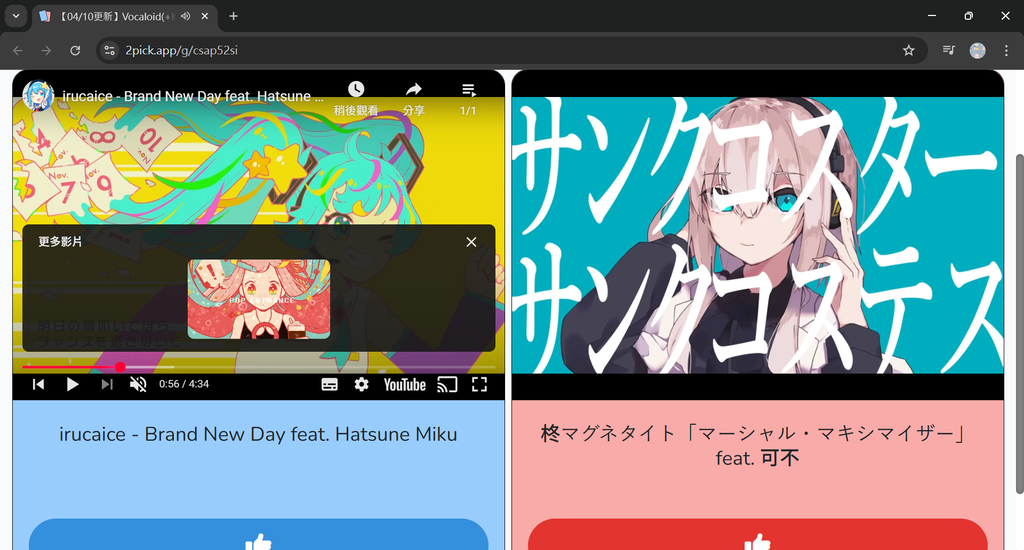Skip to previous video in player
This screenshot has width=1024, height=550.
pos(39,384)
